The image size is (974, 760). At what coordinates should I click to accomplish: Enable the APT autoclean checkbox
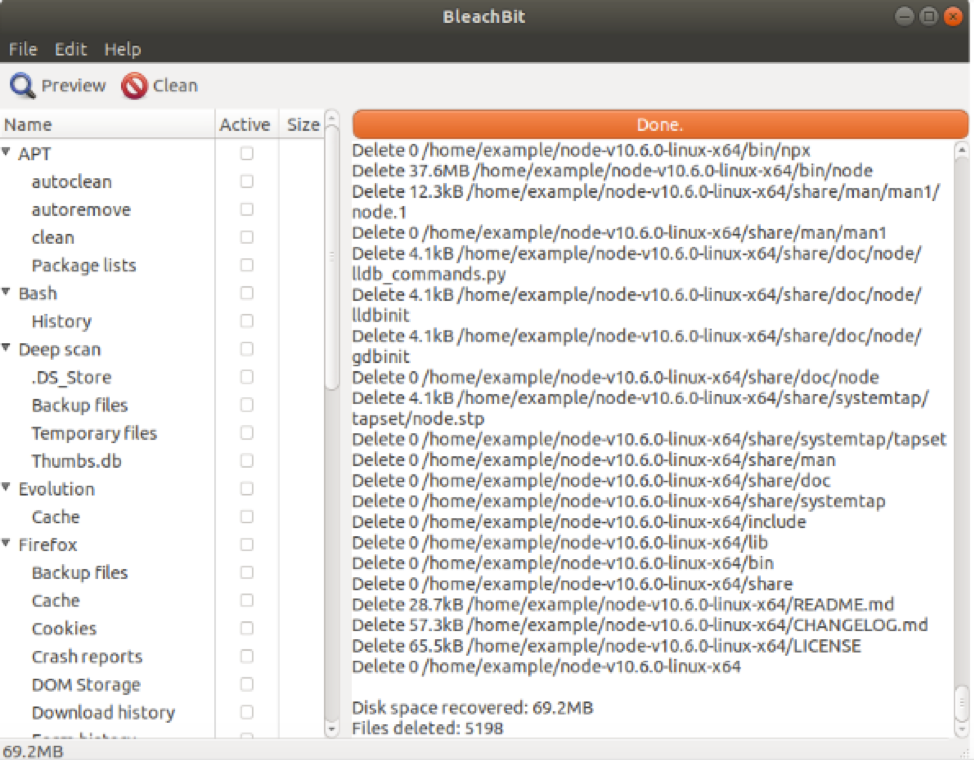coord(246,182)
